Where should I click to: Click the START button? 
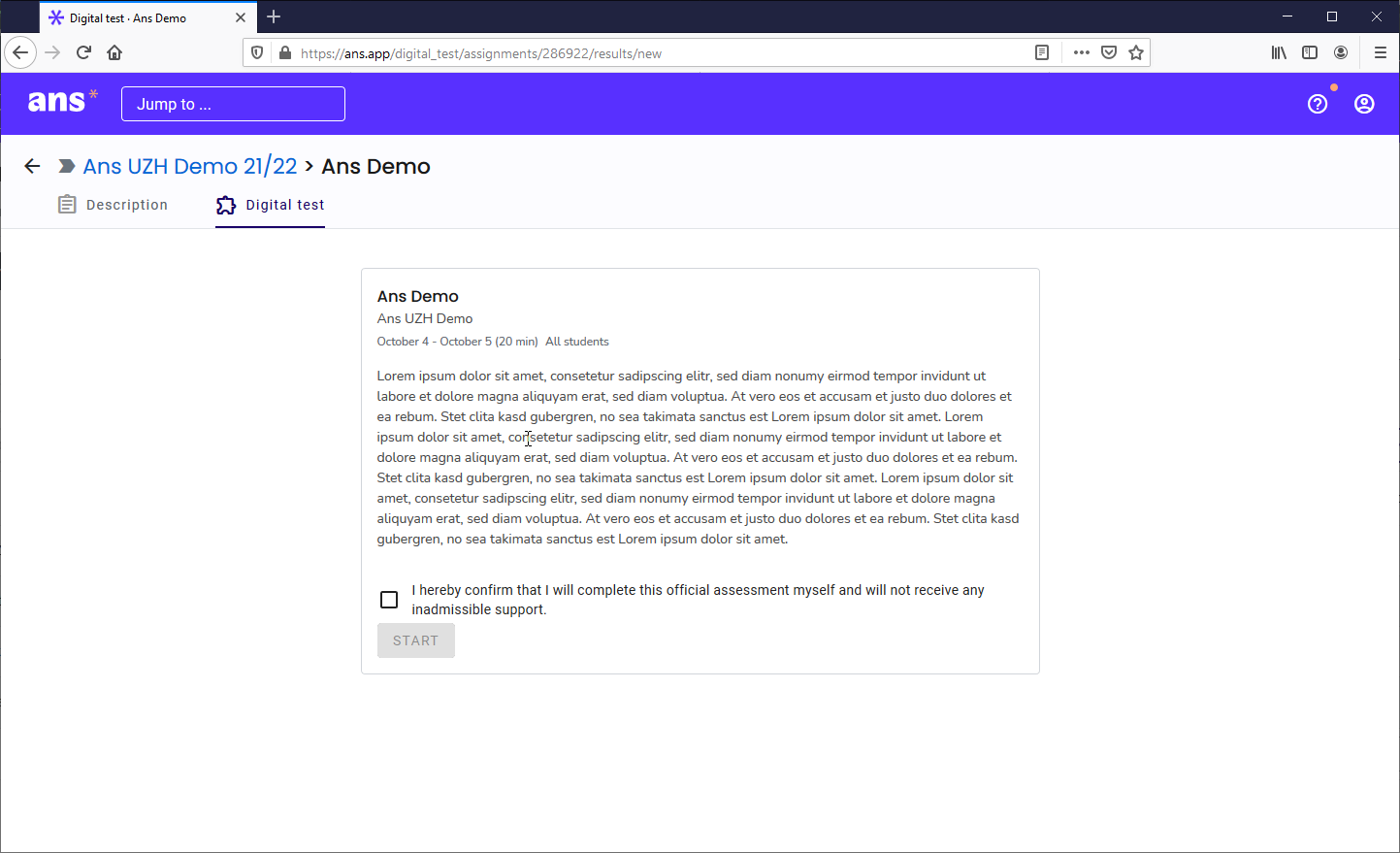click(415, 640)
